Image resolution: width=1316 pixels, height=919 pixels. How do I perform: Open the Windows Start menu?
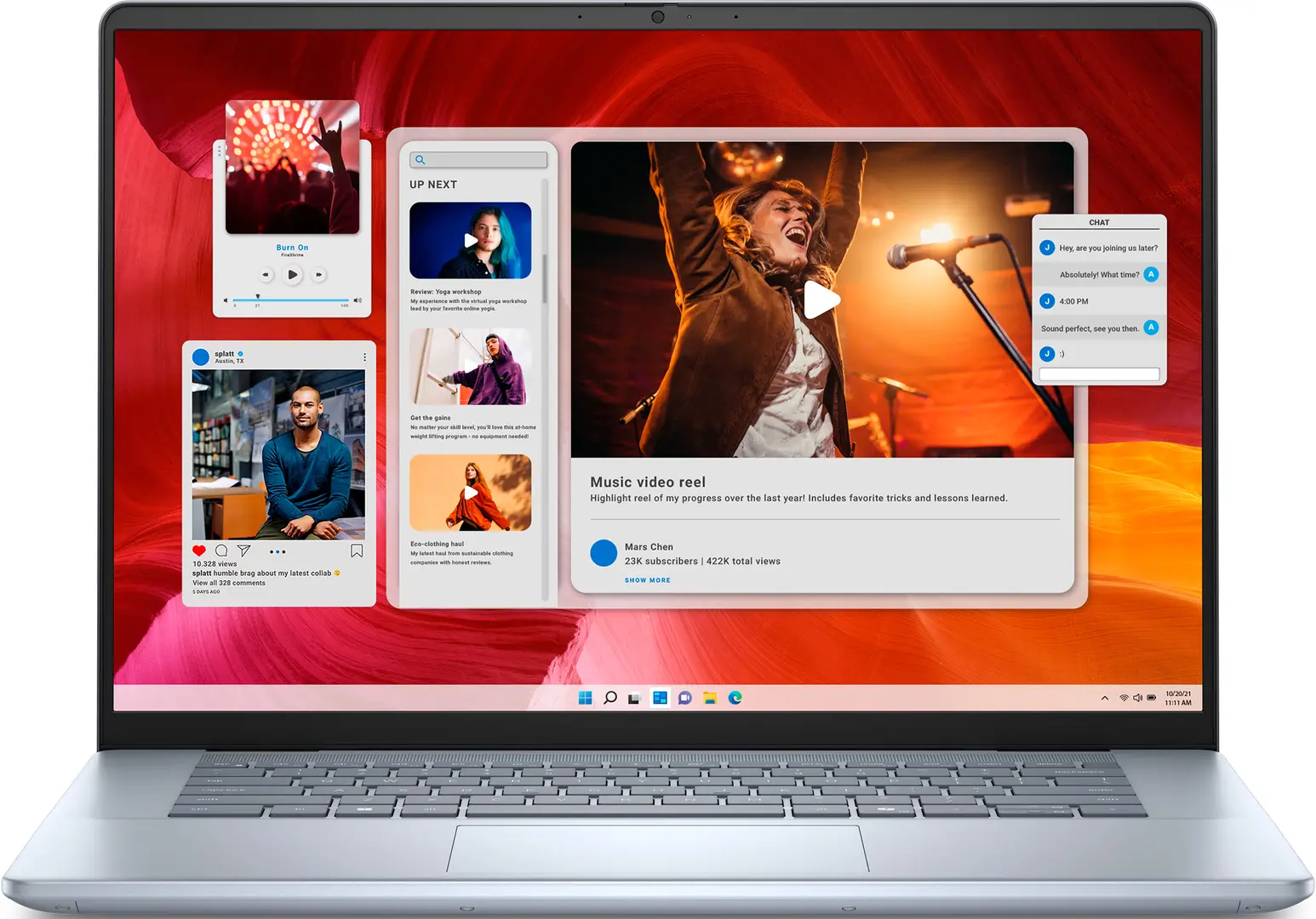(585, 698)
